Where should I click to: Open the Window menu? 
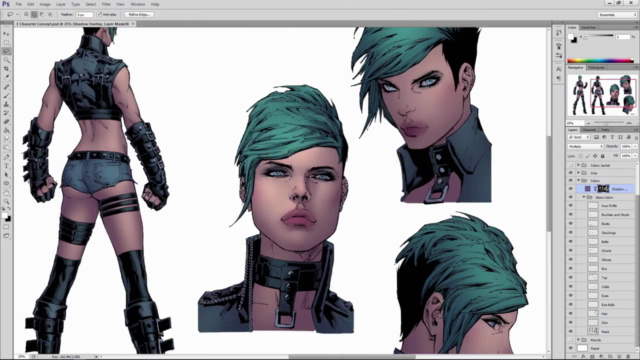(138, 4)
